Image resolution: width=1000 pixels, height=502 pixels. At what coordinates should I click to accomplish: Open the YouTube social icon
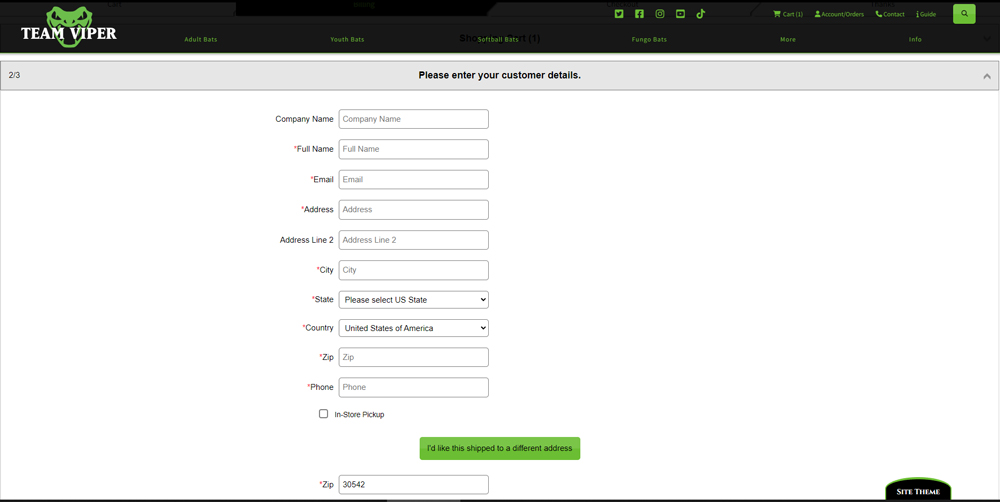[680, 14]
